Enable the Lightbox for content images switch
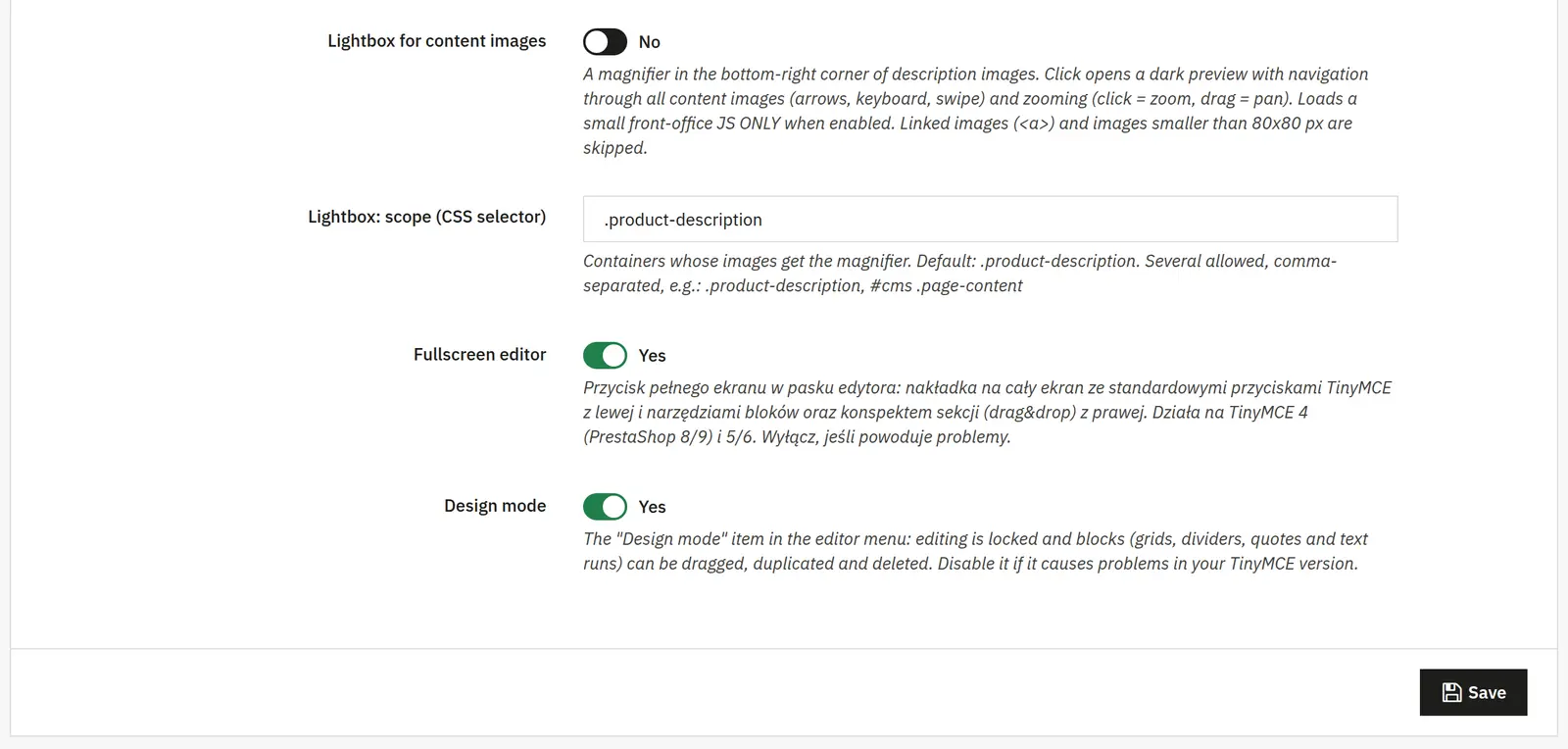Image resolution: width=1568 pixels, height=749 pixels. pos(605,42)
